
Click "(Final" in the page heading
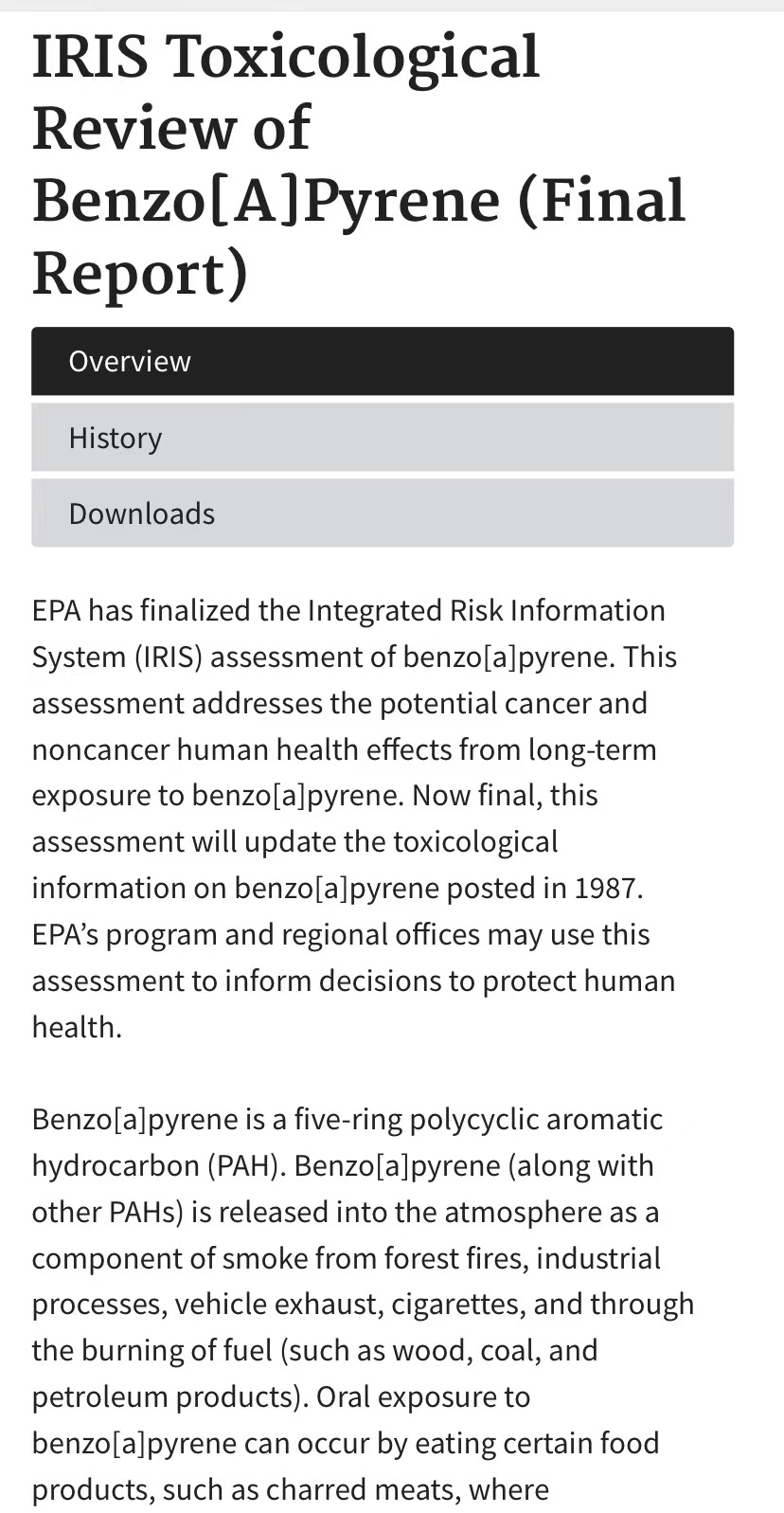pos(600,202)
